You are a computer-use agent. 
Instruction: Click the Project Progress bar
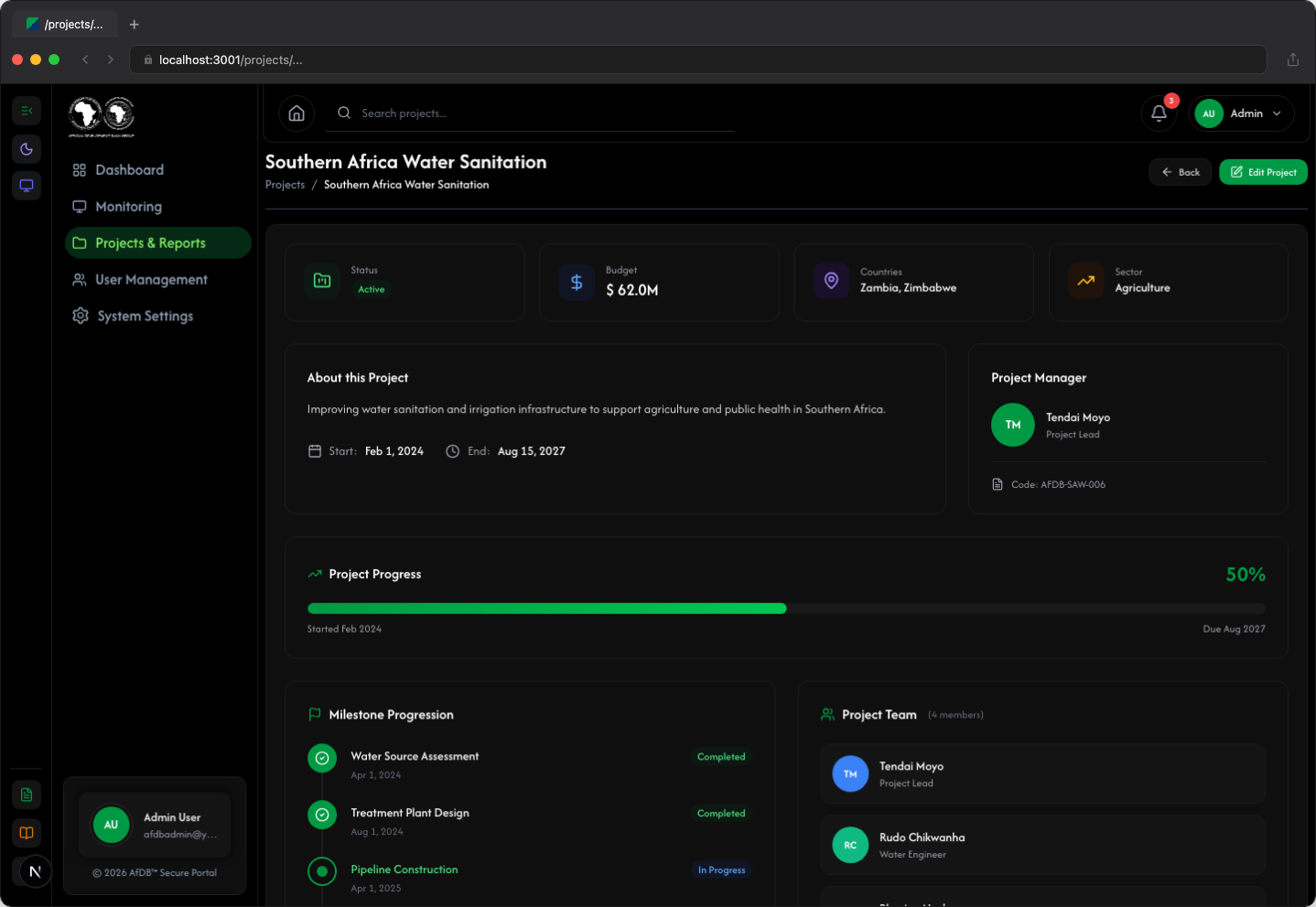click(786, 609)
